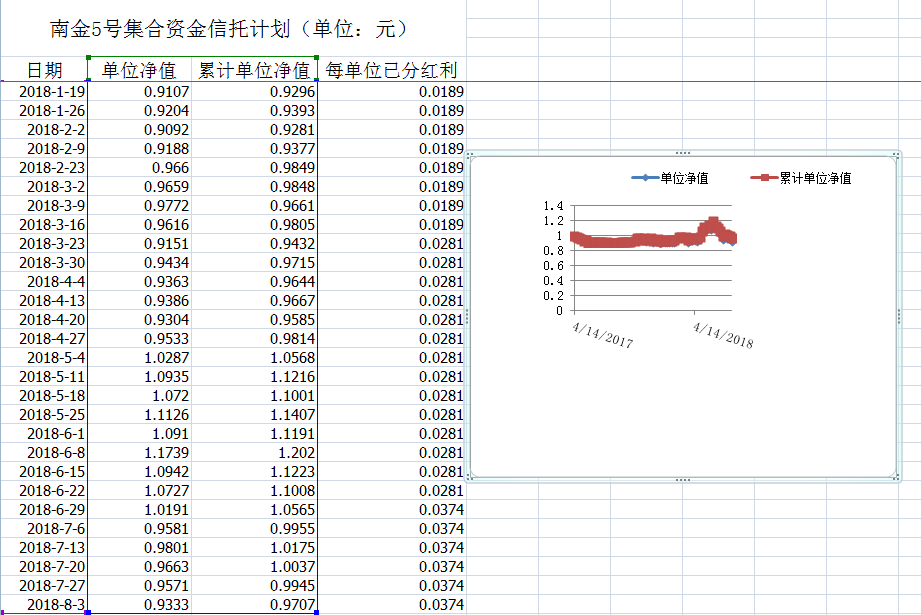921x615 pixels.
Task: Select the 日期 column header cell
Action: point(44,70)
